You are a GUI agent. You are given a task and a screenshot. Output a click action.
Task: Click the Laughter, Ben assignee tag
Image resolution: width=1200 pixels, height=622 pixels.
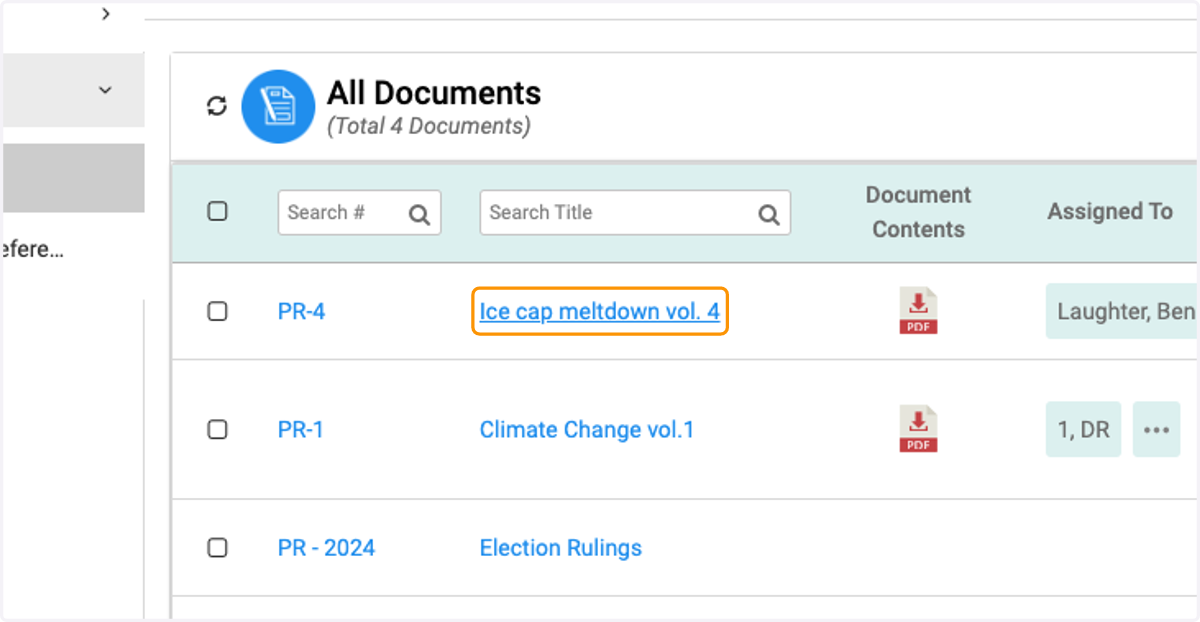pos(1122,311)
